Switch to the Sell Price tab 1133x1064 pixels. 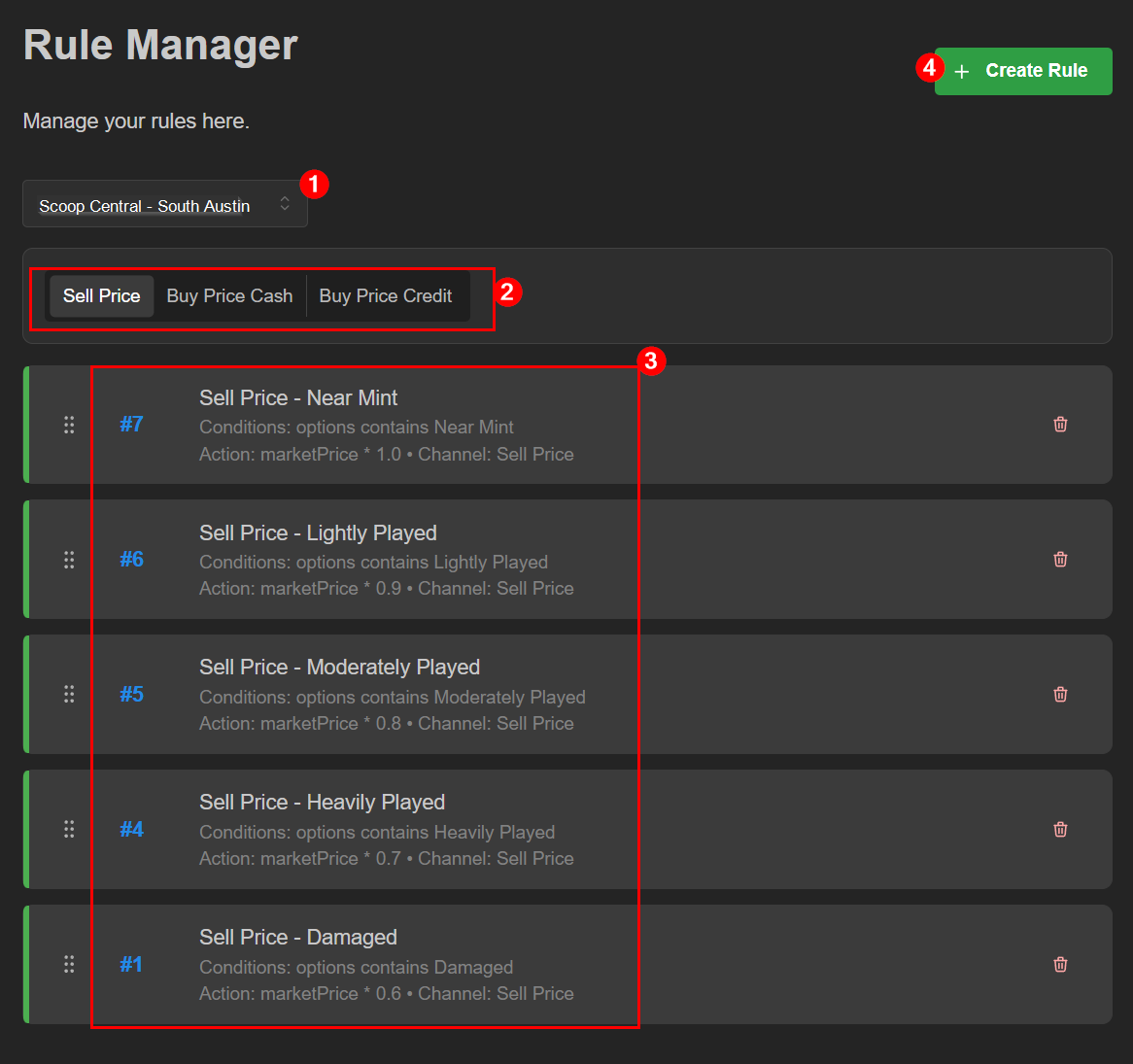101,296
